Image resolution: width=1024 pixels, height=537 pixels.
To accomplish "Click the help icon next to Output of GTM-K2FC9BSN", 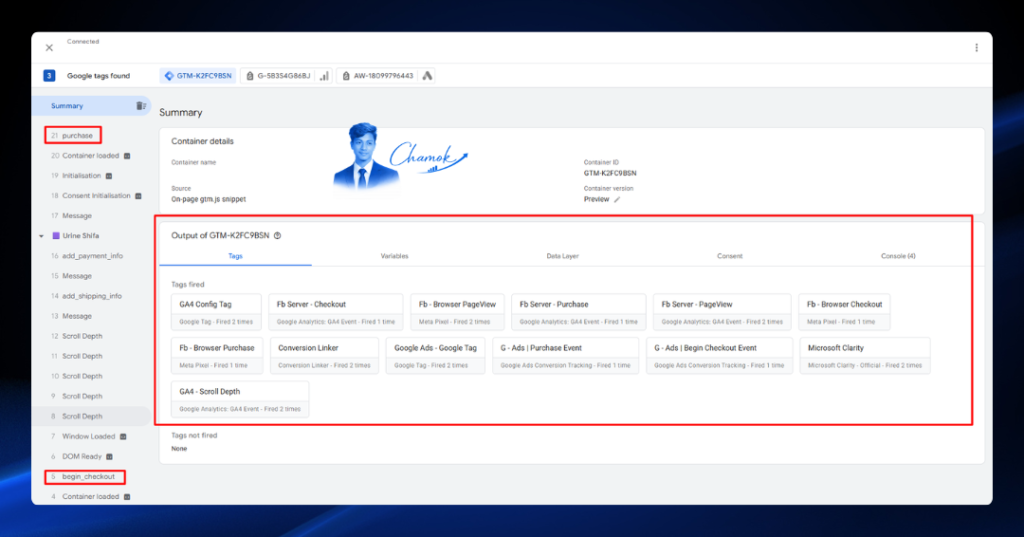I will click(x=278, y=236).
